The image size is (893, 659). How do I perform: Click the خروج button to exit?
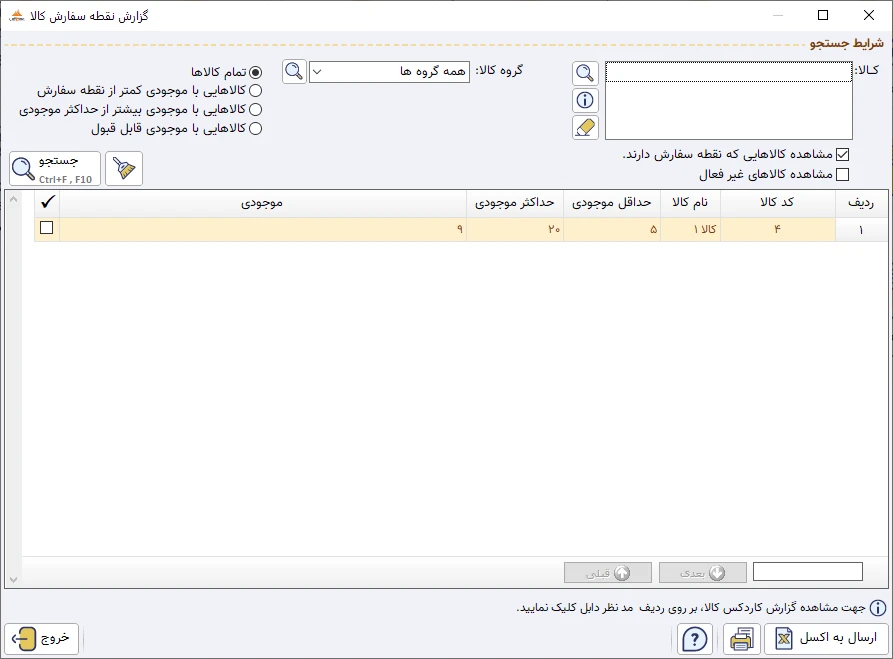[x=42, y=639]
